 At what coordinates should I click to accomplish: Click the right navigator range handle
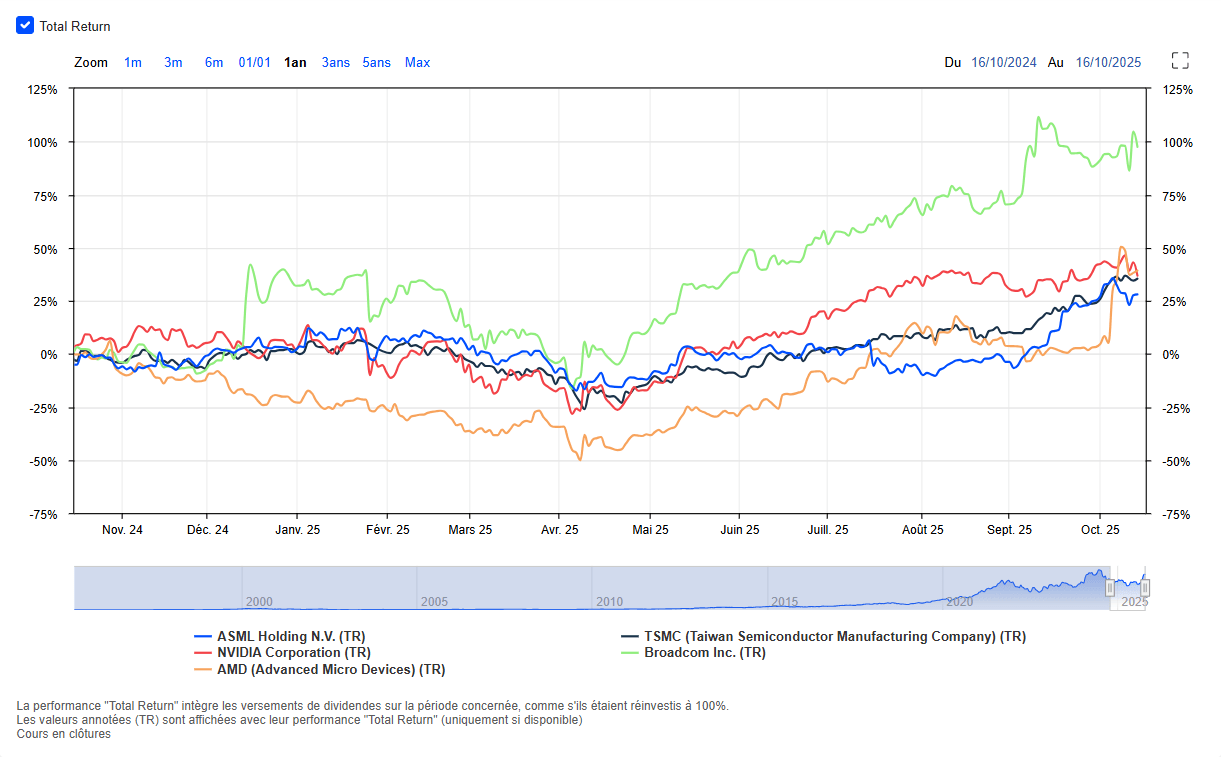[1145, 588]
